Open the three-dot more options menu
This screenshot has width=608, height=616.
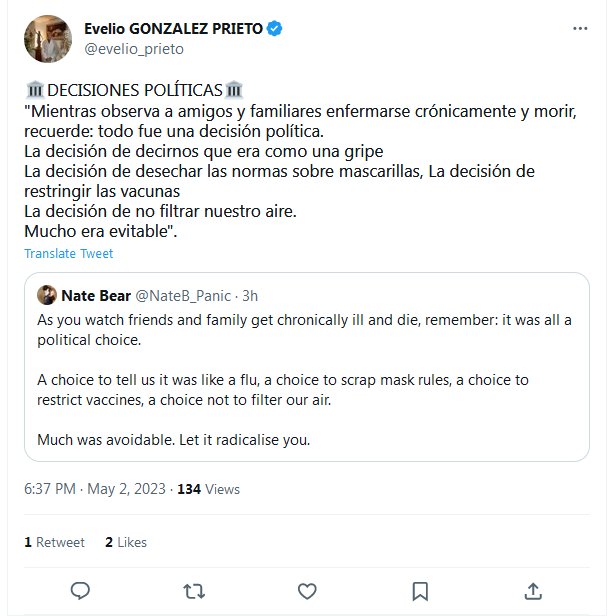tap(579, 30)
